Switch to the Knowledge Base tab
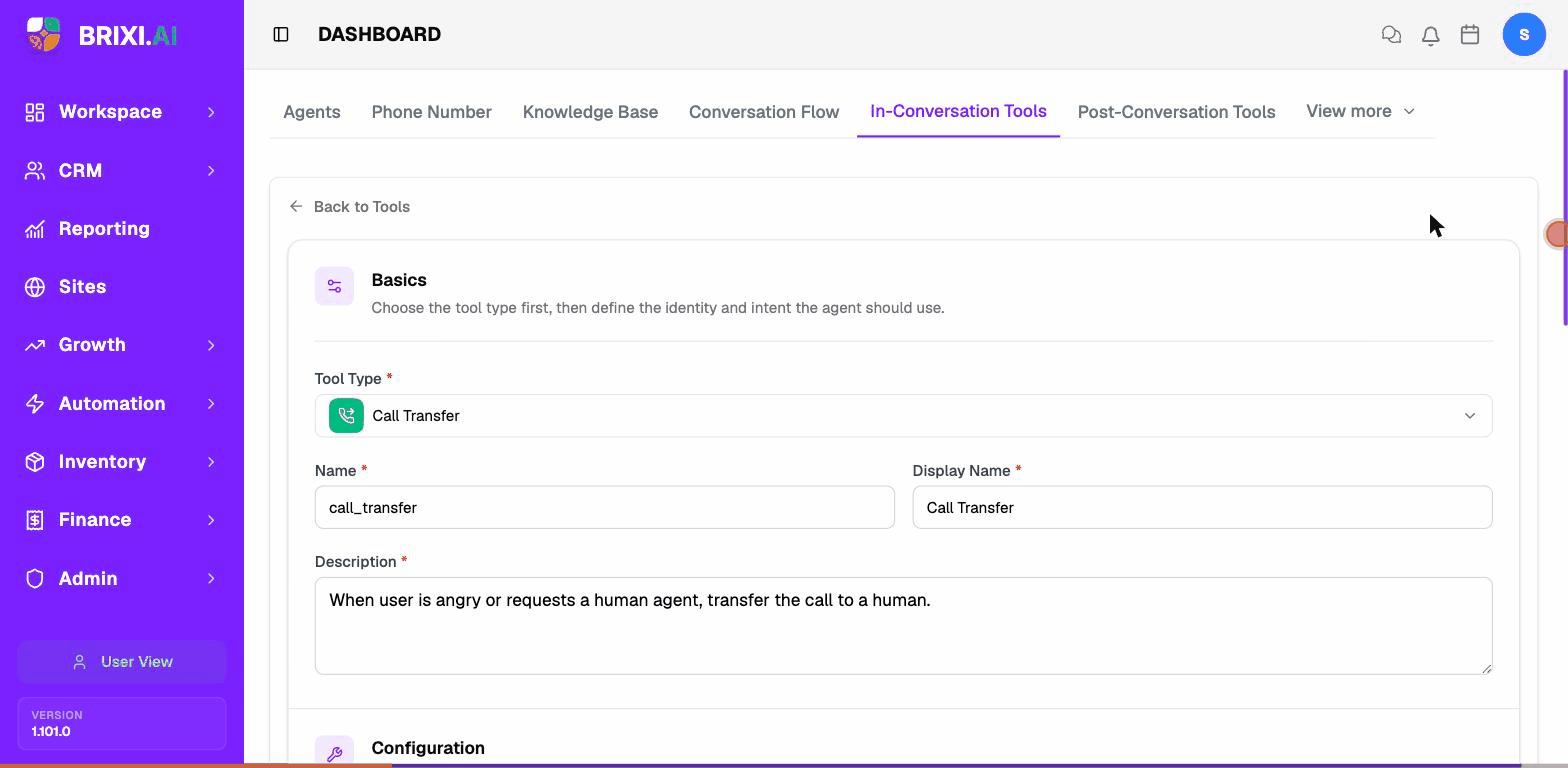1568x768 pixels. pyautogui.click(x=590, y=112)
